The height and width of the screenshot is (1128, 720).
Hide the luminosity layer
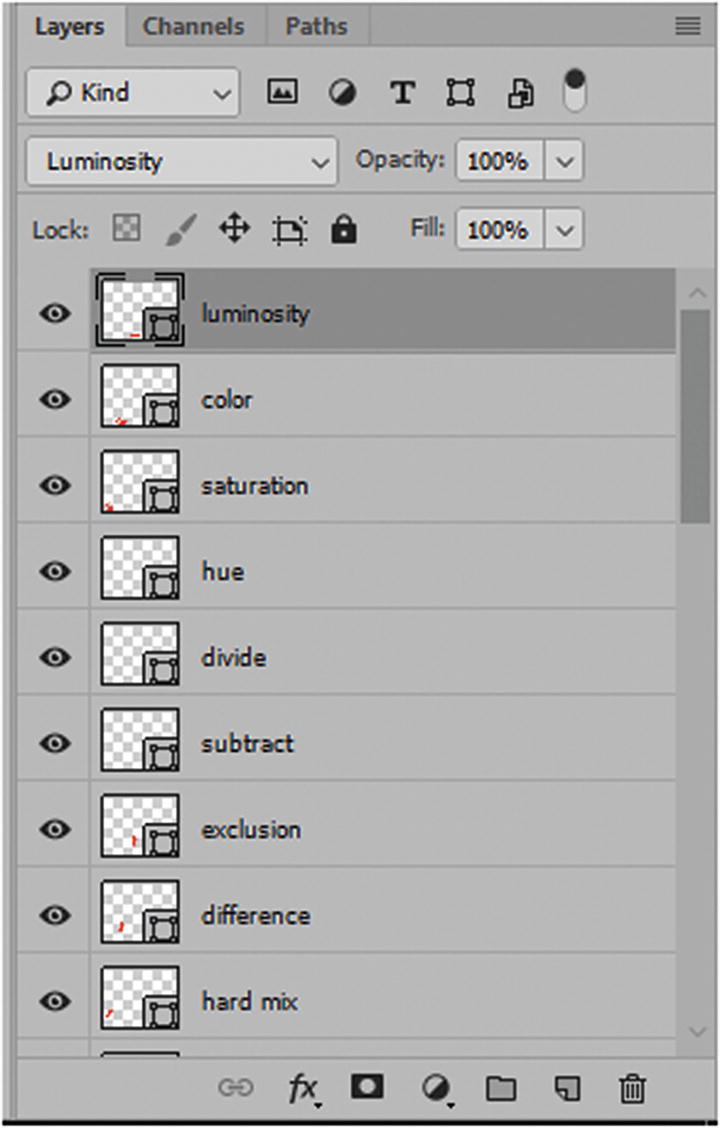pyautogui.click(x=55, y=313)
